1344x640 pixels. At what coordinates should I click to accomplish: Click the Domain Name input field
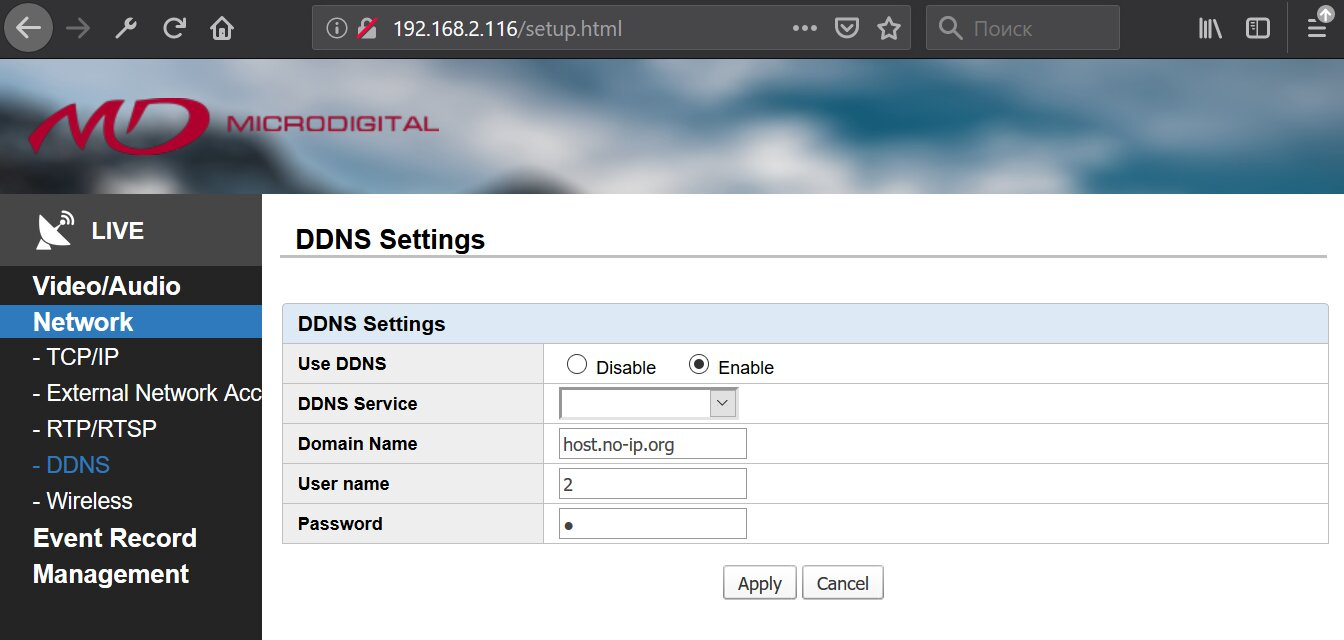[653, 444]
